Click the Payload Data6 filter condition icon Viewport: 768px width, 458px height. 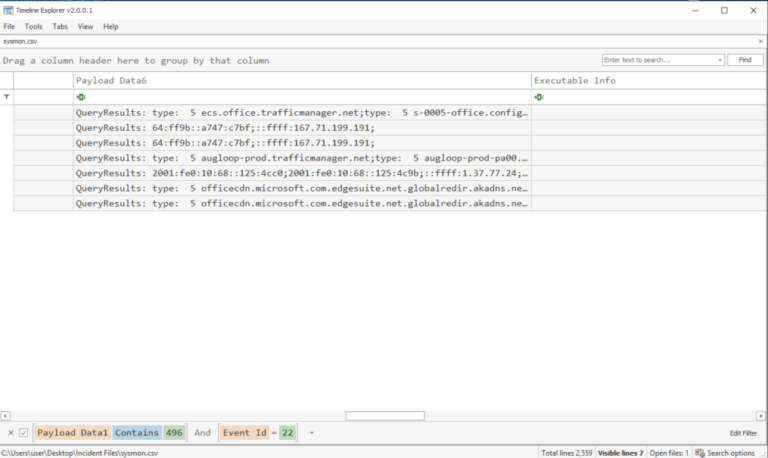[x=80, y=97]
